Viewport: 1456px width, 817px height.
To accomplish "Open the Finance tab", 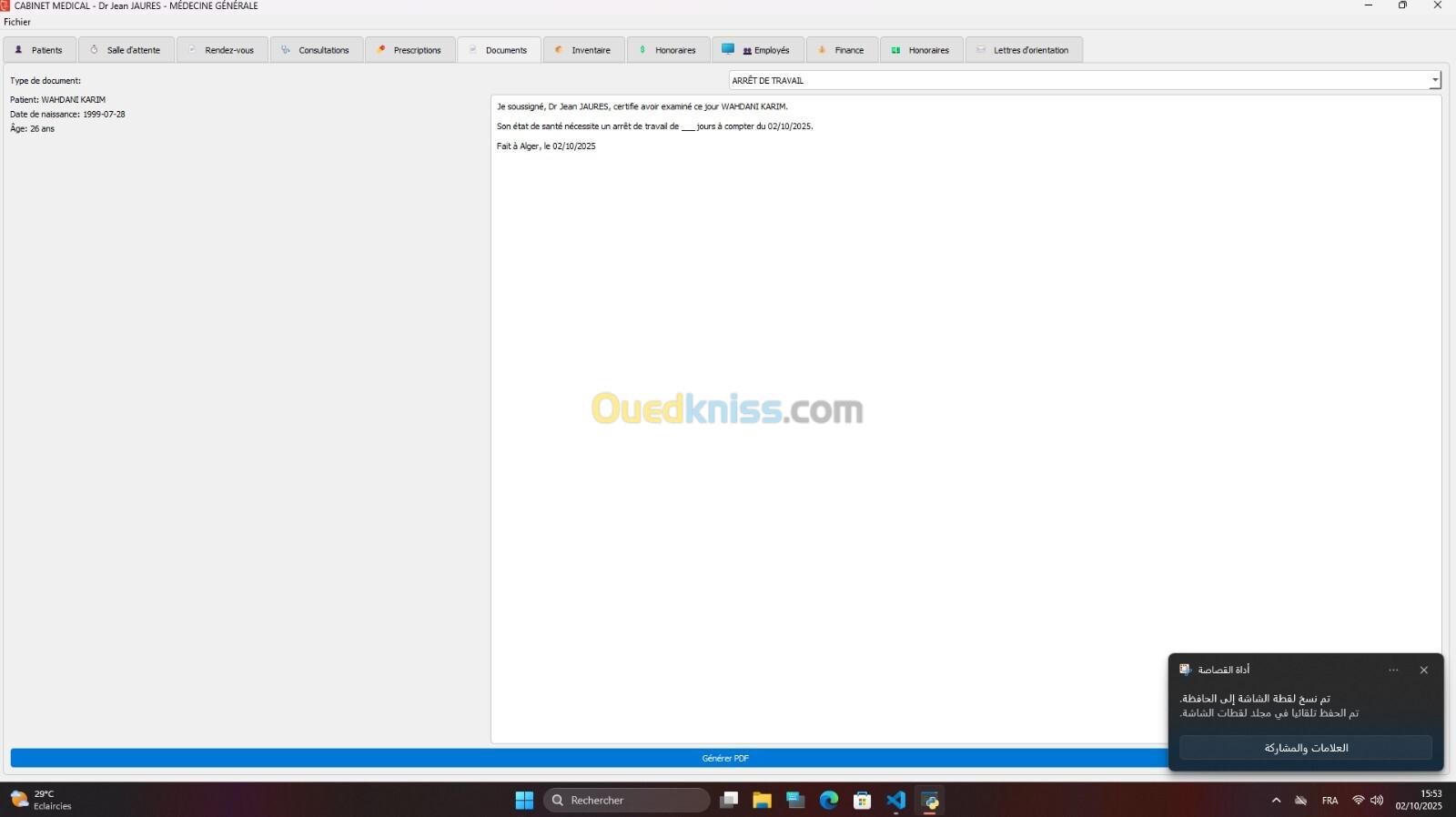I will pyautogui.click(x=843, y=50).
